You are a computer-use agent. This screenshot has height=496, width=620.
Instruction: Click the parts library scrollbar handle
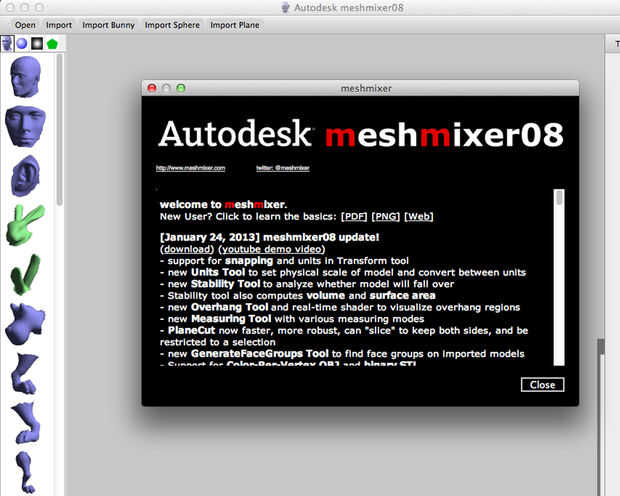click(59, 131)
